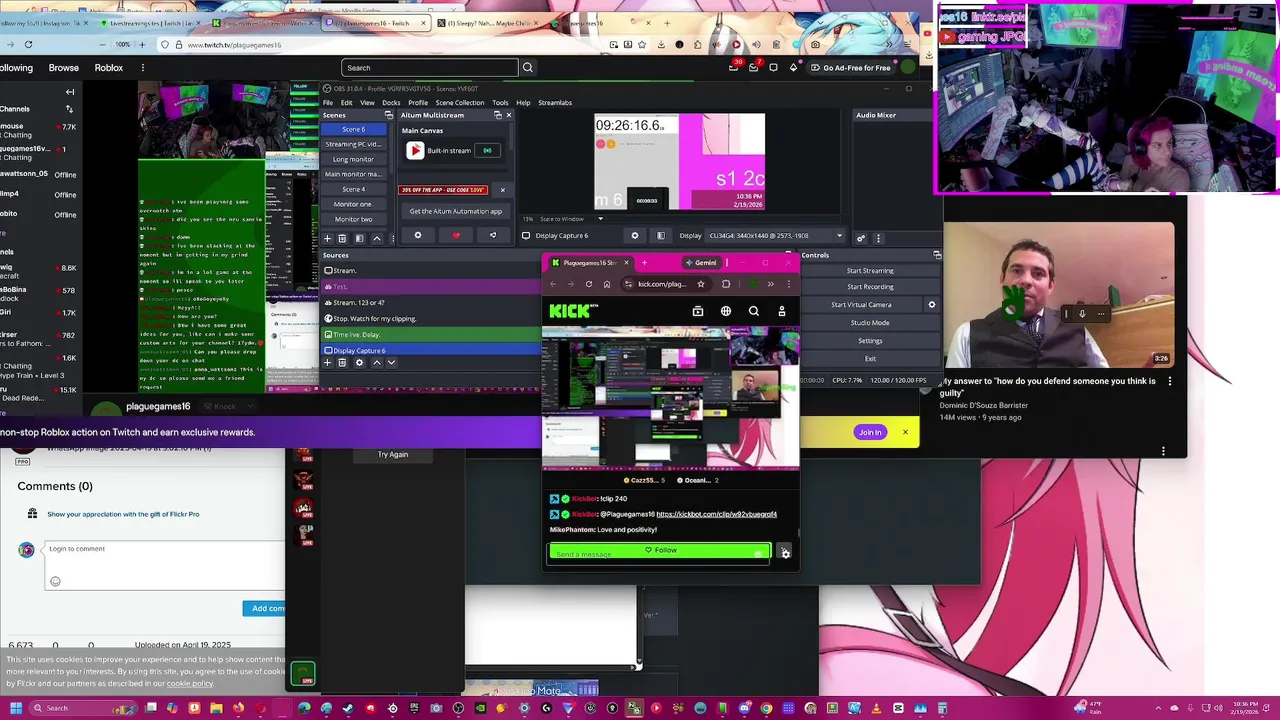This screenshot has width=1280, height=720.
Task: Open OBS Docks menu
Action: (x=391, y=102)
